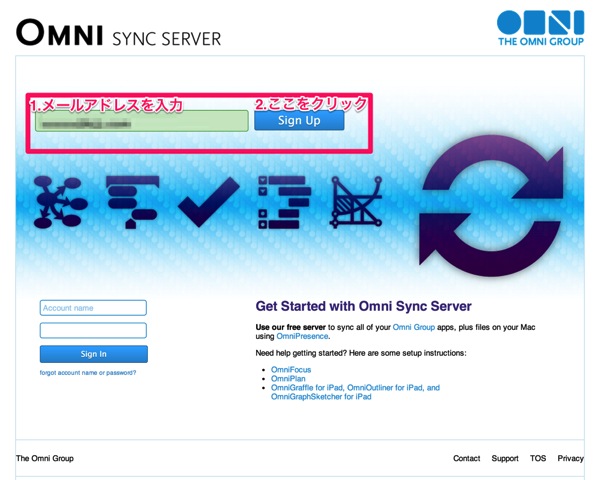Click the 'Use our free server' bold text
This screenshot has width=600, height=480.
tap(290, 327)
